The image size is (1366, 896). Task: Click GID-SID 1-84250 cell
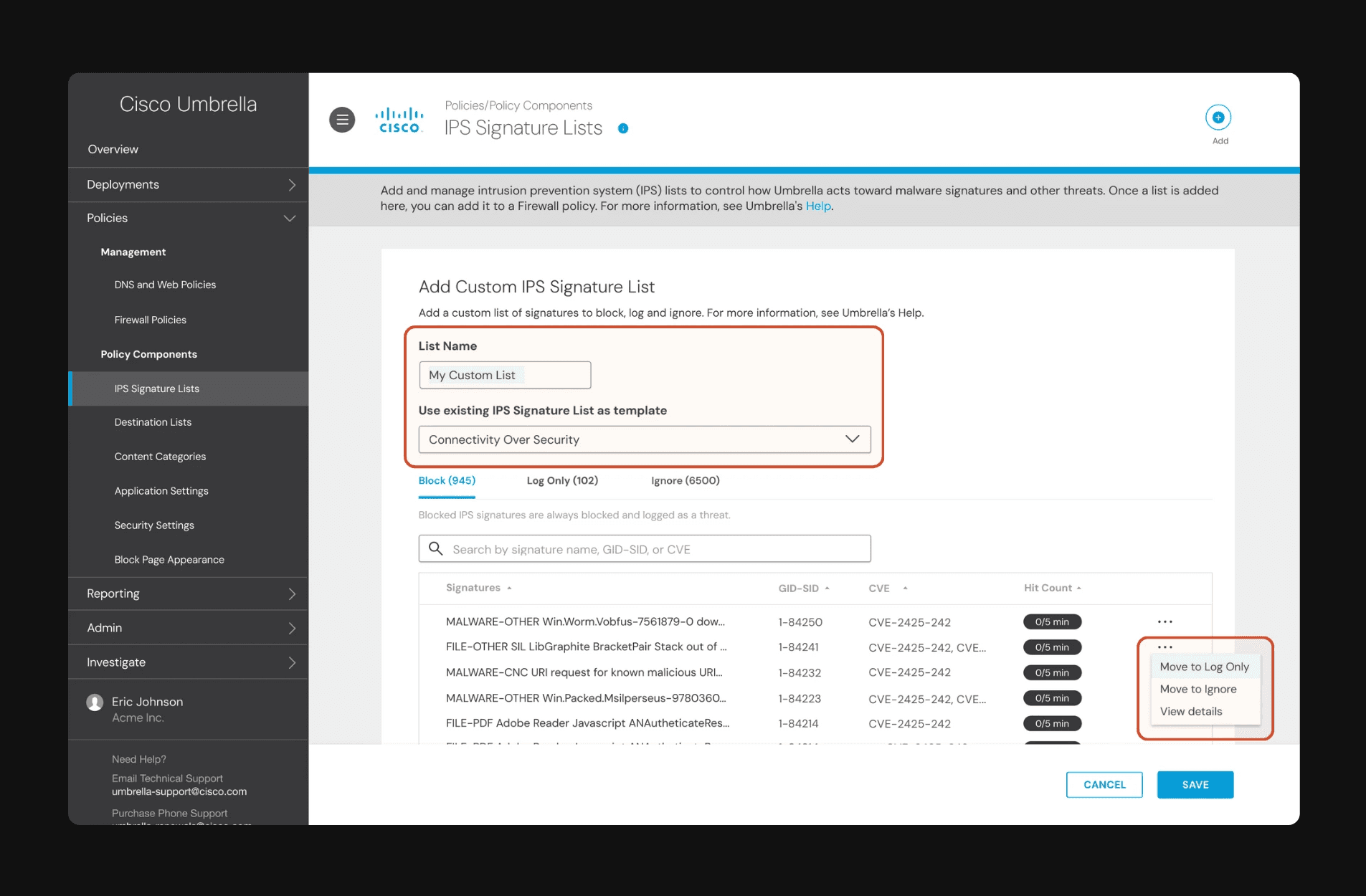pyautogui.click(x=800, y=622)
